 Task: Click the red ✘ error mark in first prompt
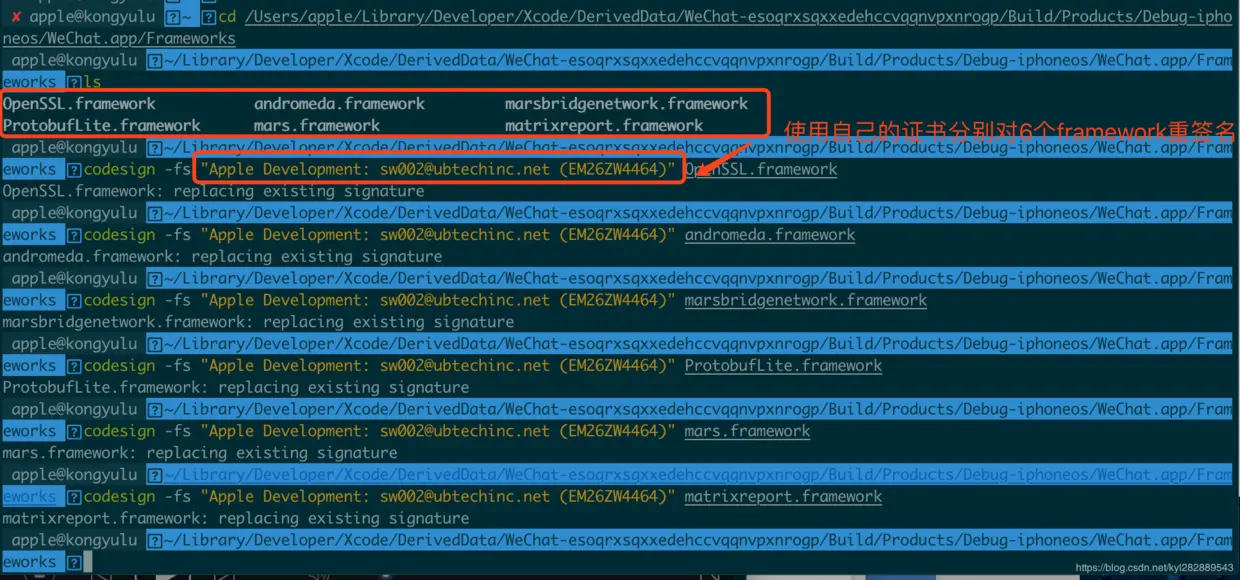[16, 17]
